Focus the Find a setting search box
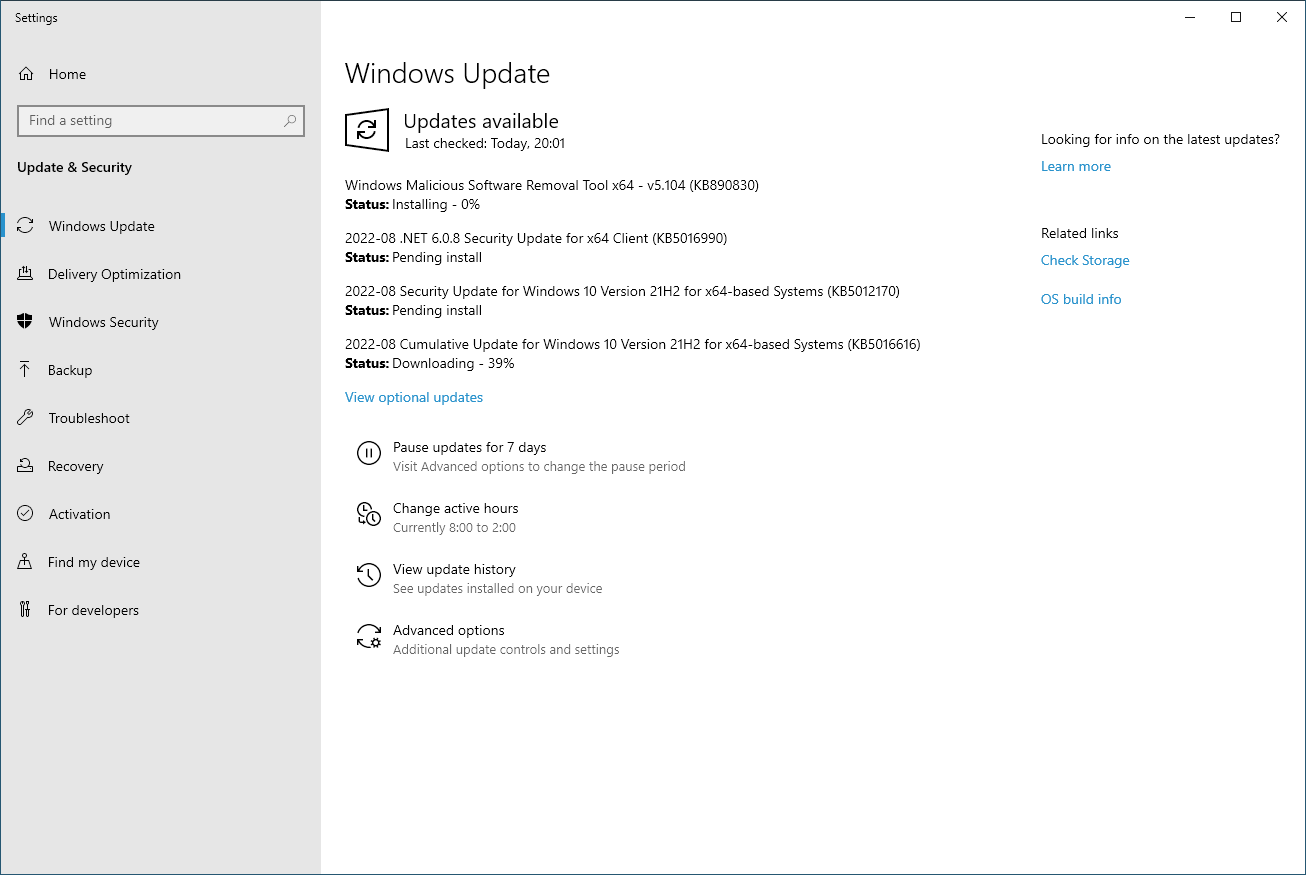This screenshot has height=875, width=1306. pyautogui.click(x=161, y=121)
